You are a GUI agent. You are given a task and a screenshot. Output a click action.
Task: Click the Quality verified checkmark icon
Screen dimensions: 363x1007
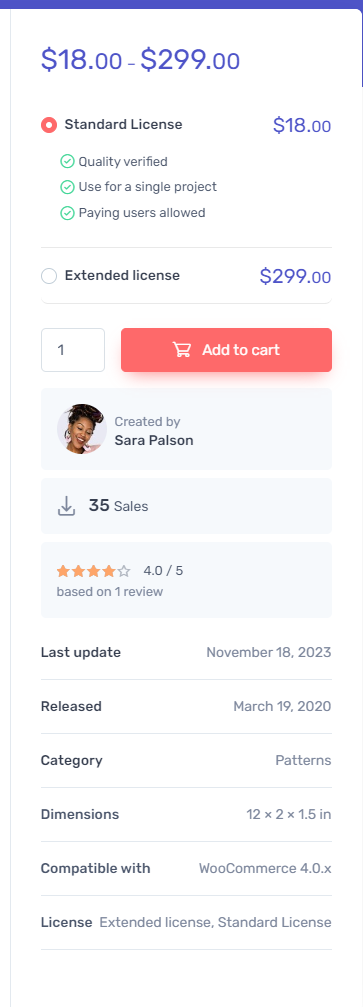[x=67, y=161]
